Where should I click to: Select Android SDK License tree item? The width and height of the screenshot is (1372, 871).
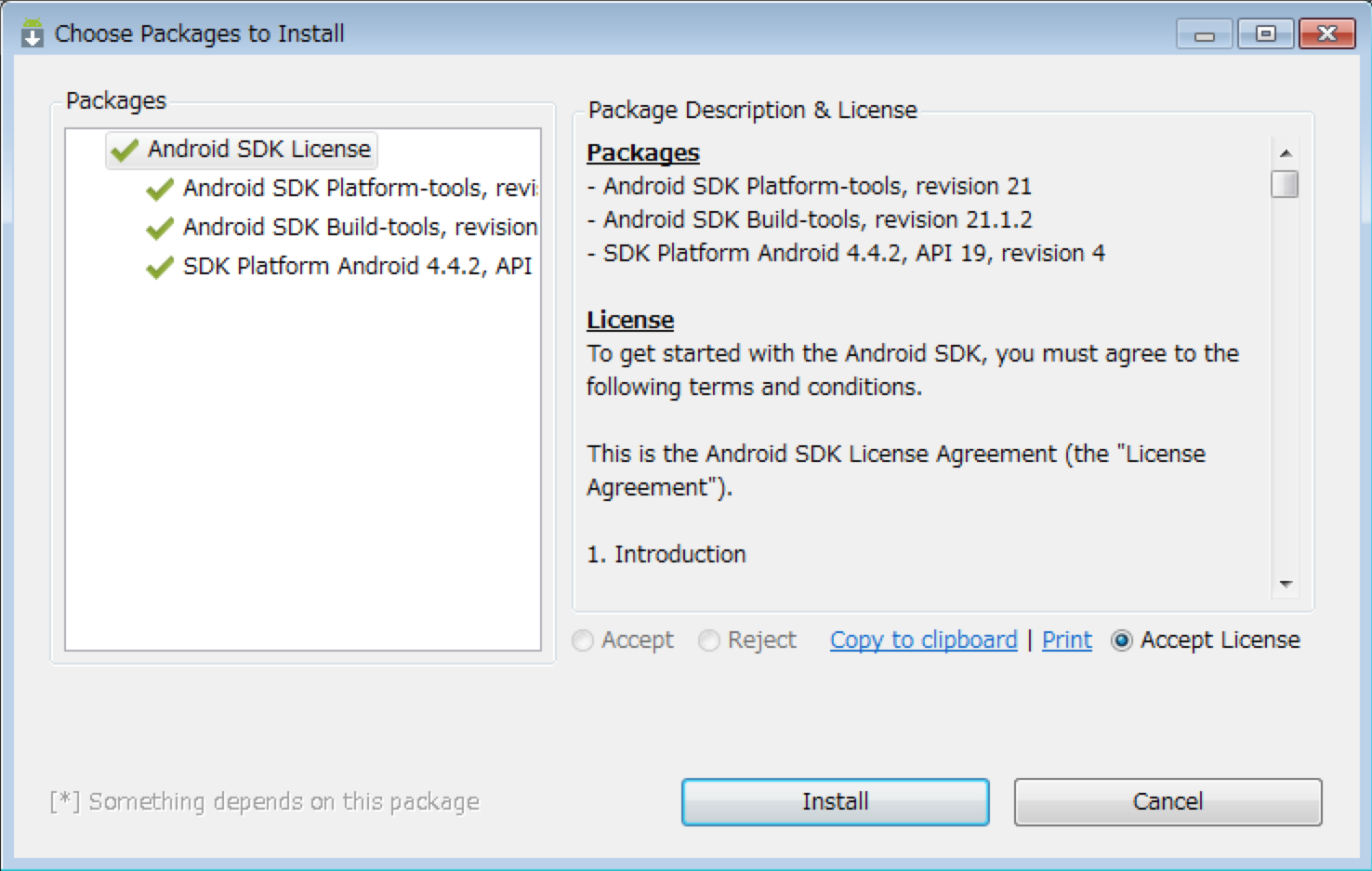coord(242,150)
